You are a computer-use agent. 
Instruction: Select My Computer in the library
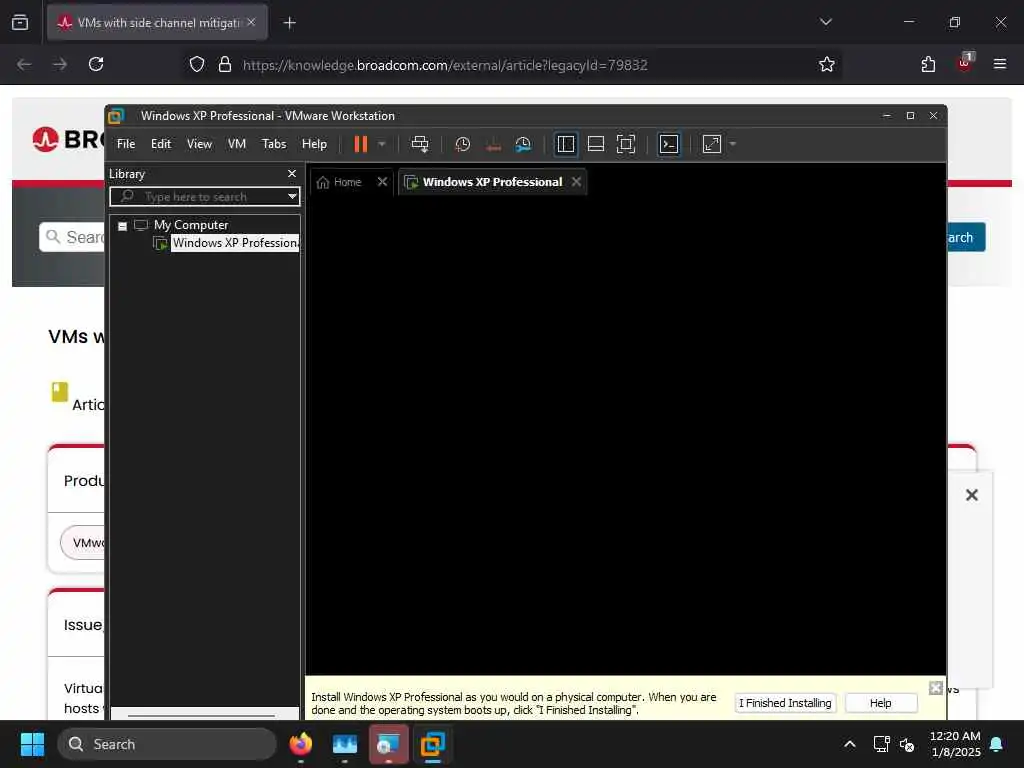(x=191, y=225)
